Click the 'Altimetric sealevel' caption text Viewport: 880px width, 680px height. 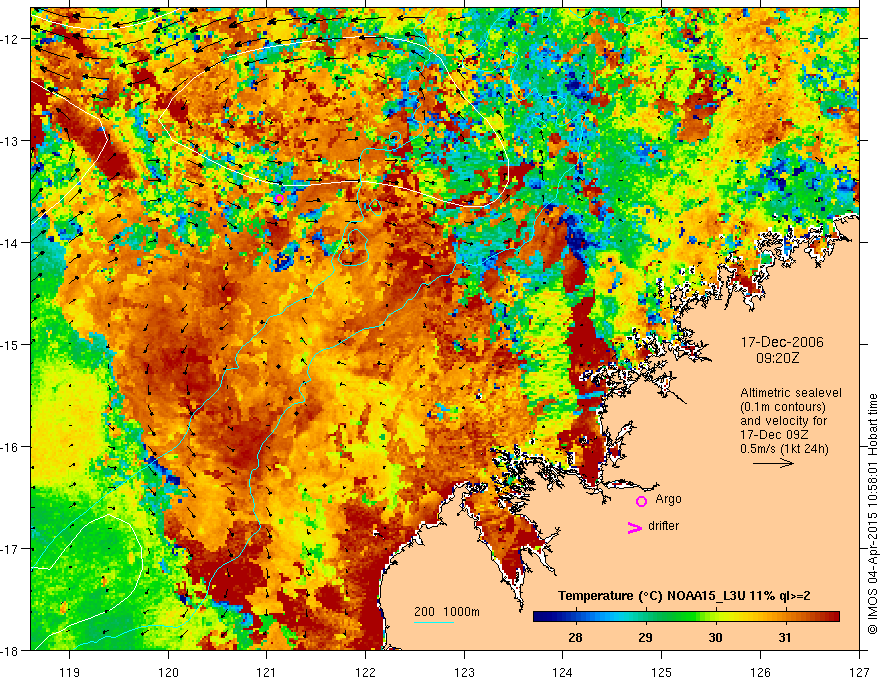(x=791, y=393)
